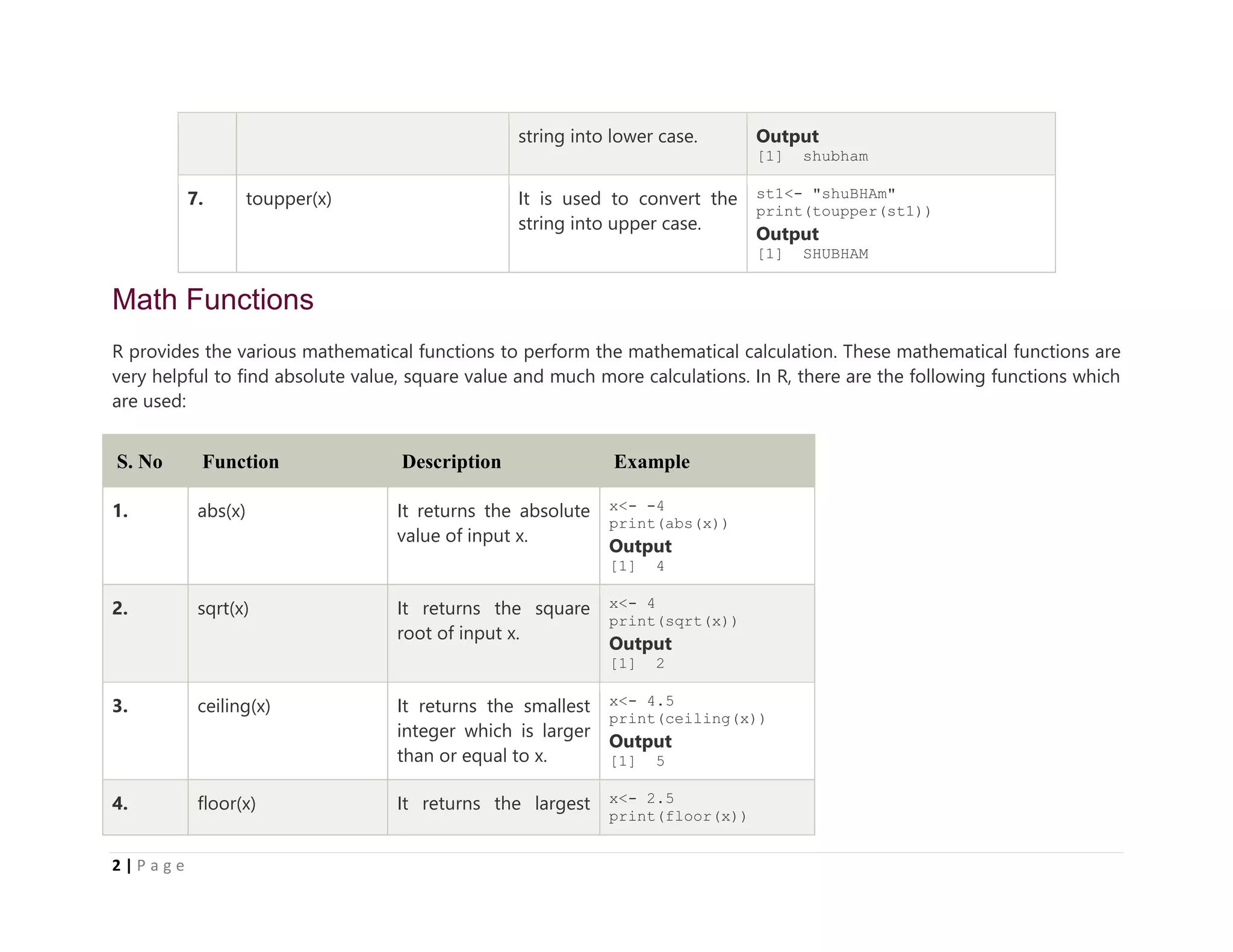The width and height of the screenshot is (1233, 952).
Task: Click the Description column header
Action: (452, 462)
